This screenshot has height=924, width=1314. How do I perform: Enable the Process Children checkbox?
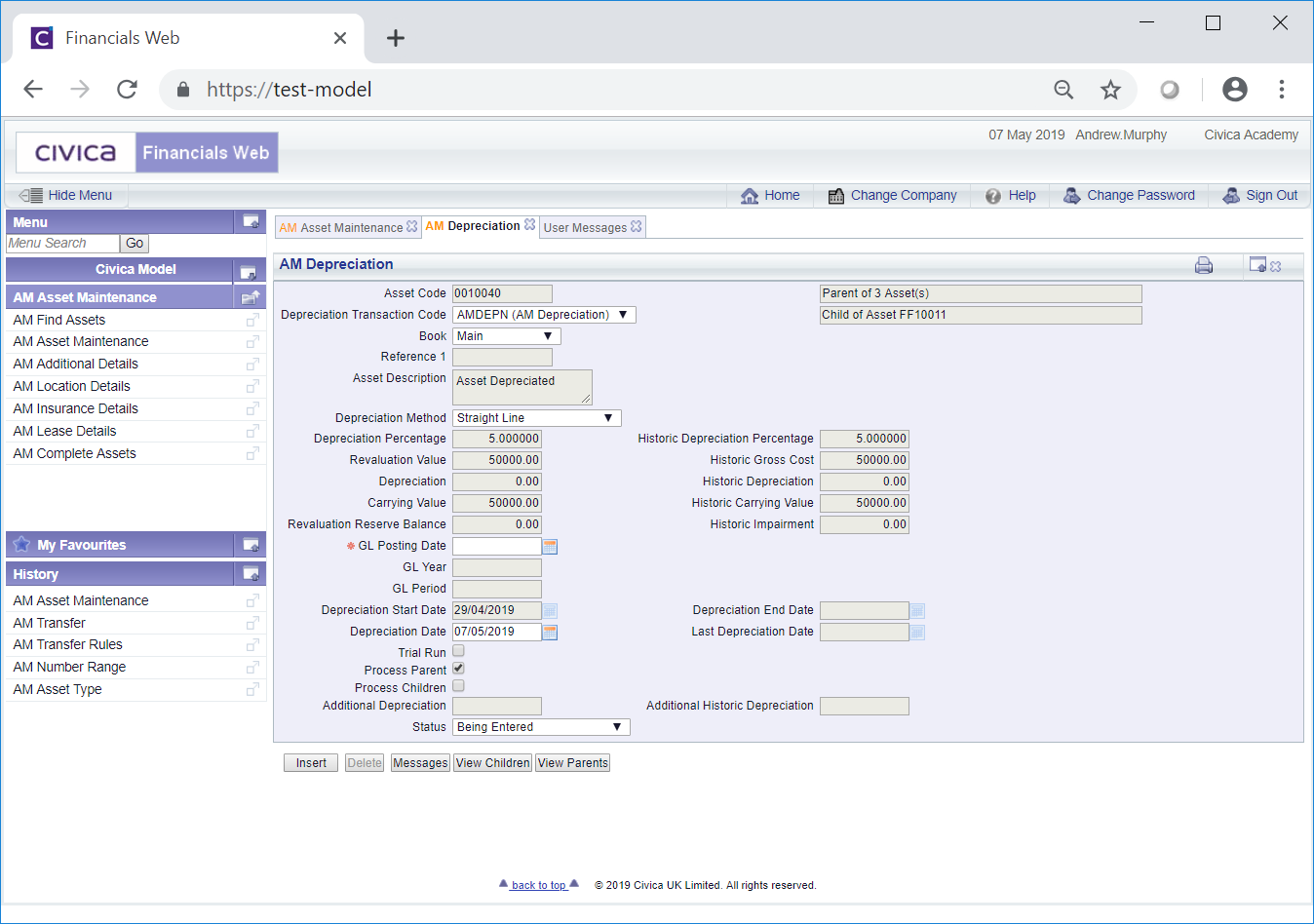point(458,686)
